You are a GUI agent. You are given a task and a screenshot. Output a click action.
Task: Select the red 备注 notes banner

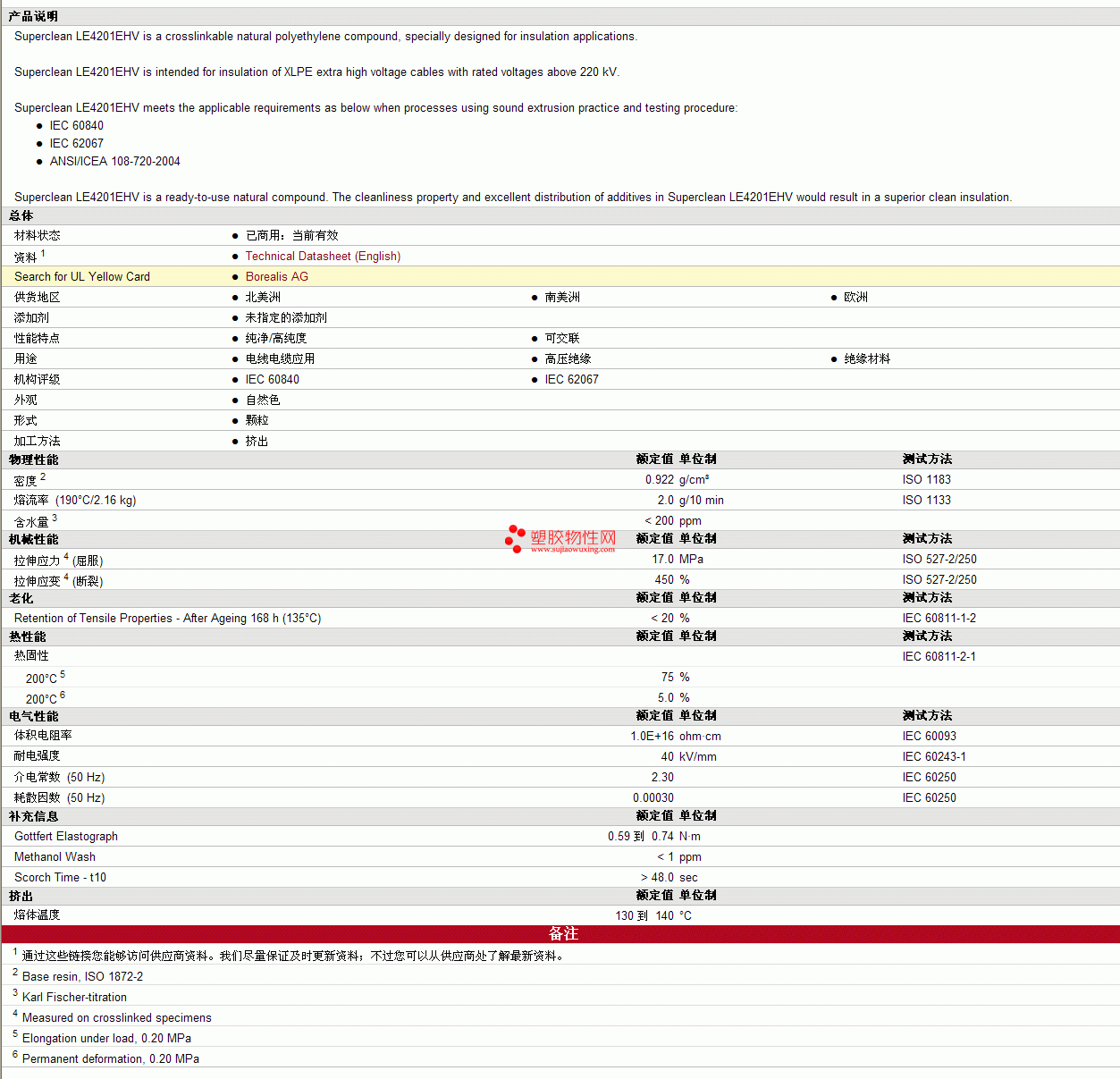560,933
